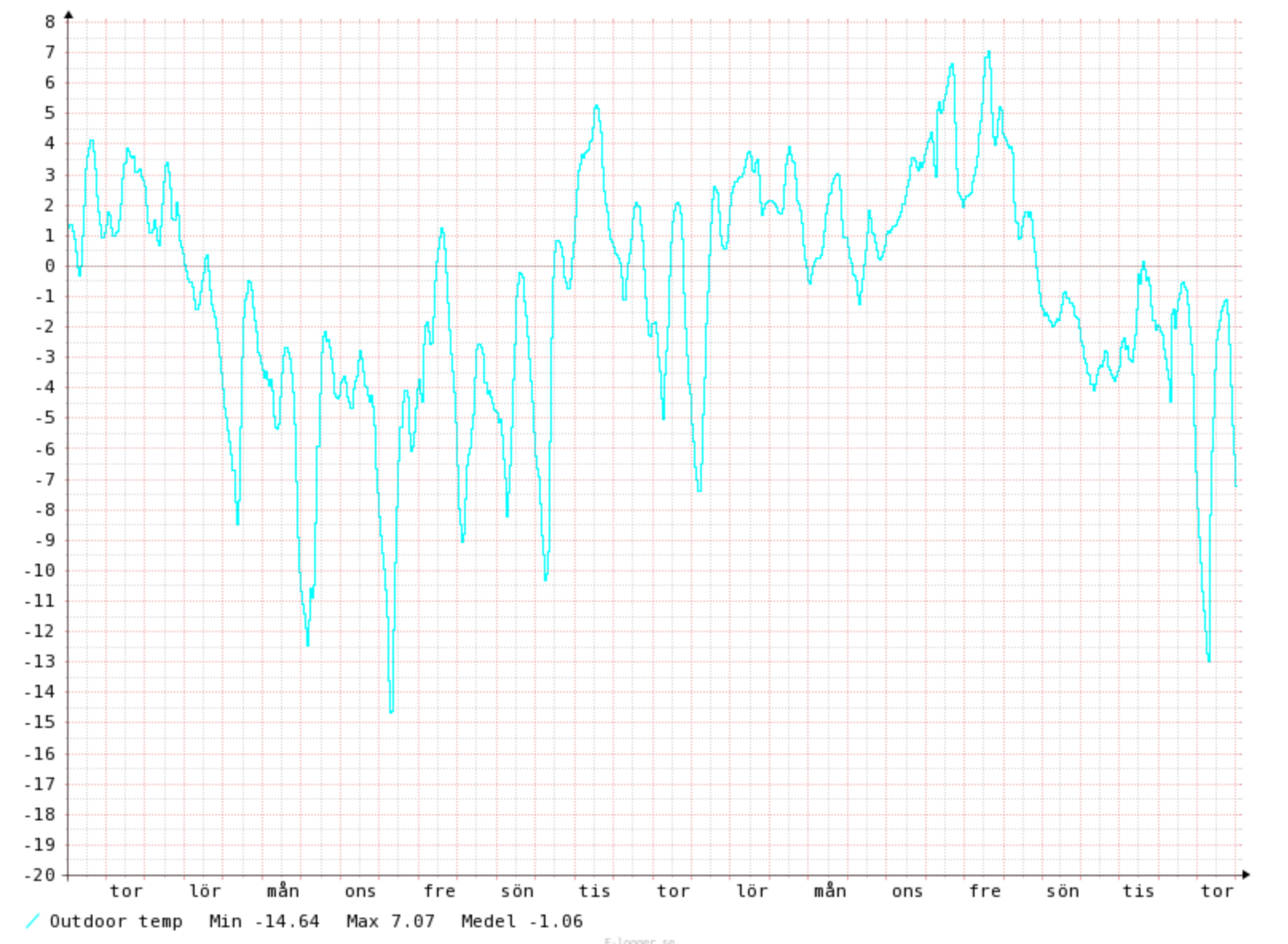Select the y-axis label "6"
The width and height of the screenshot is (1288, 944).
point(50,83)
